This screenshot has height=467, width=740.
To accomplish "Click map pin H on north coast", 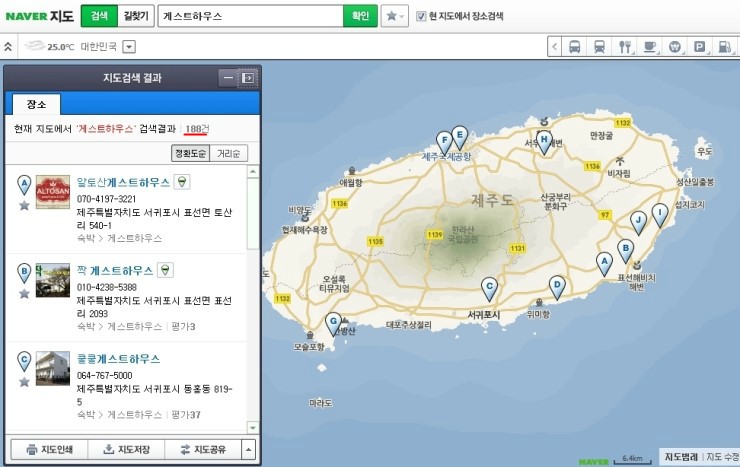I will click(x=544, y=142).
